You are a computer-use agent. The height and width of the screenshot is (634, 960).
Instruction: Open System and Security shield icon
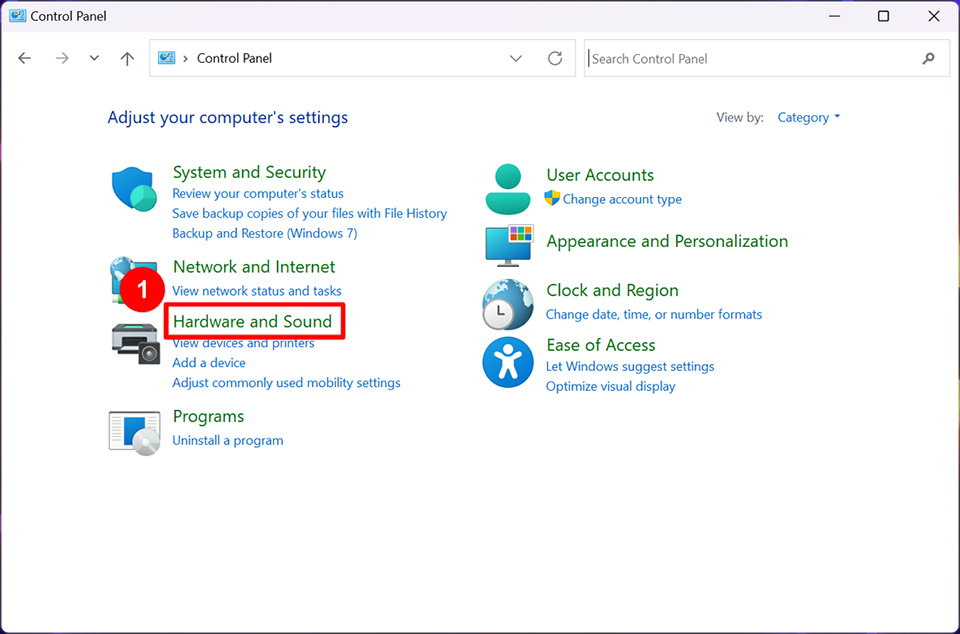point(134,189)
